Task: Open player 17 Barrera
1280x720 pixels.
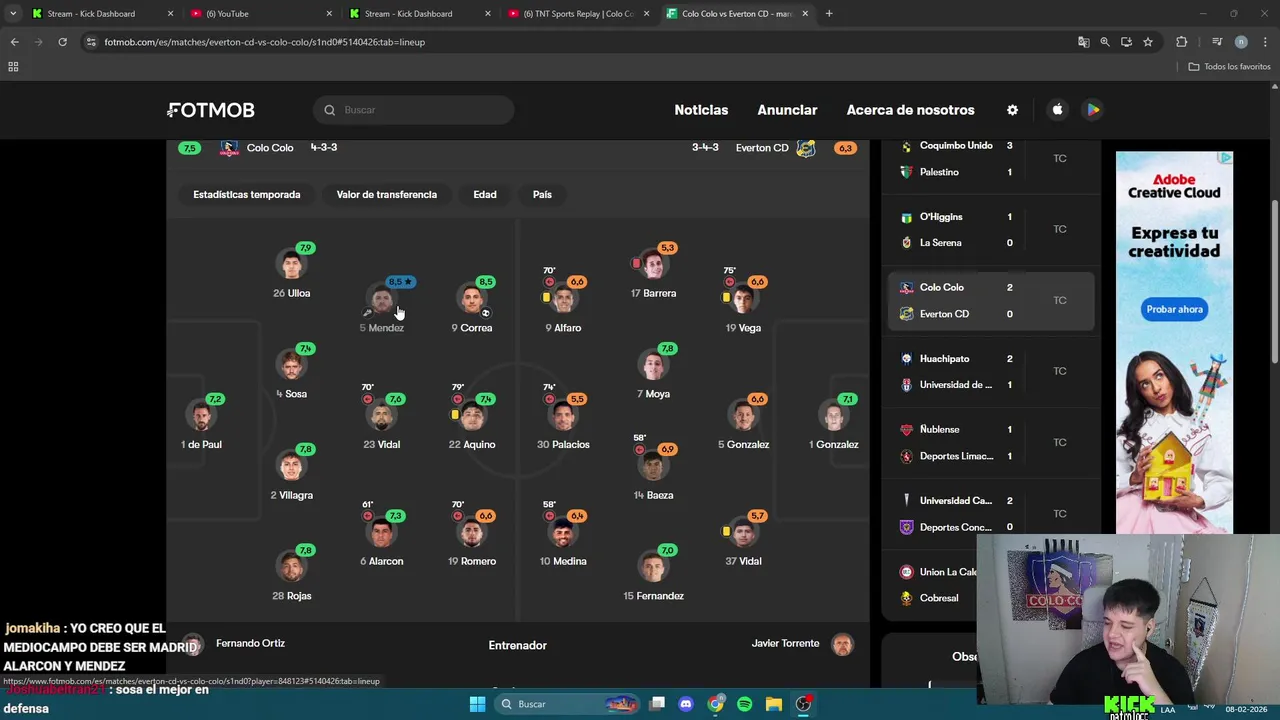Action: 654,271
